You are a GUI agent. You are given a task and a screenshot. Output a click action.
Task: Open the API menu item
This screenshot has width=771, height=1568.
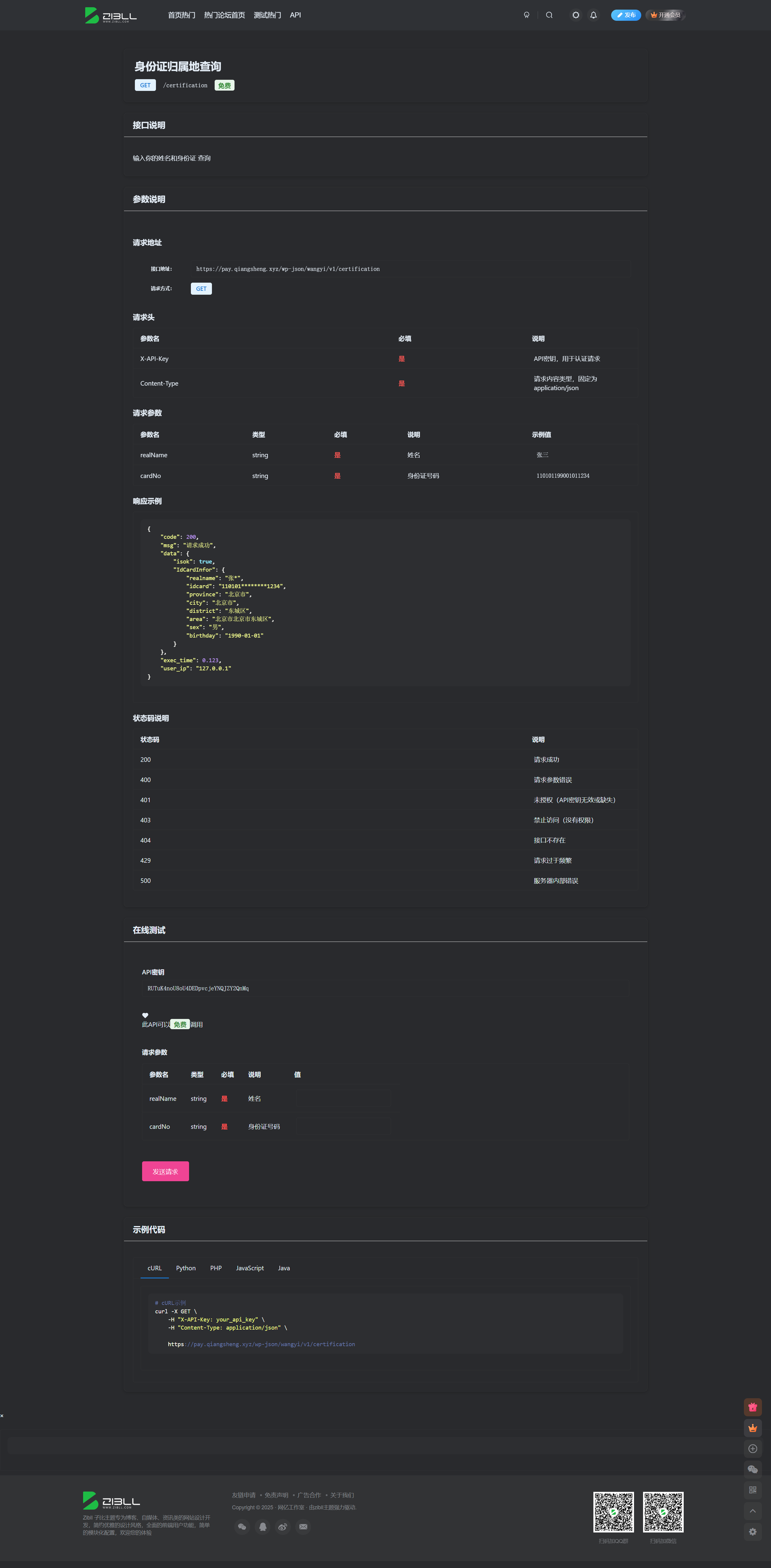295,15
